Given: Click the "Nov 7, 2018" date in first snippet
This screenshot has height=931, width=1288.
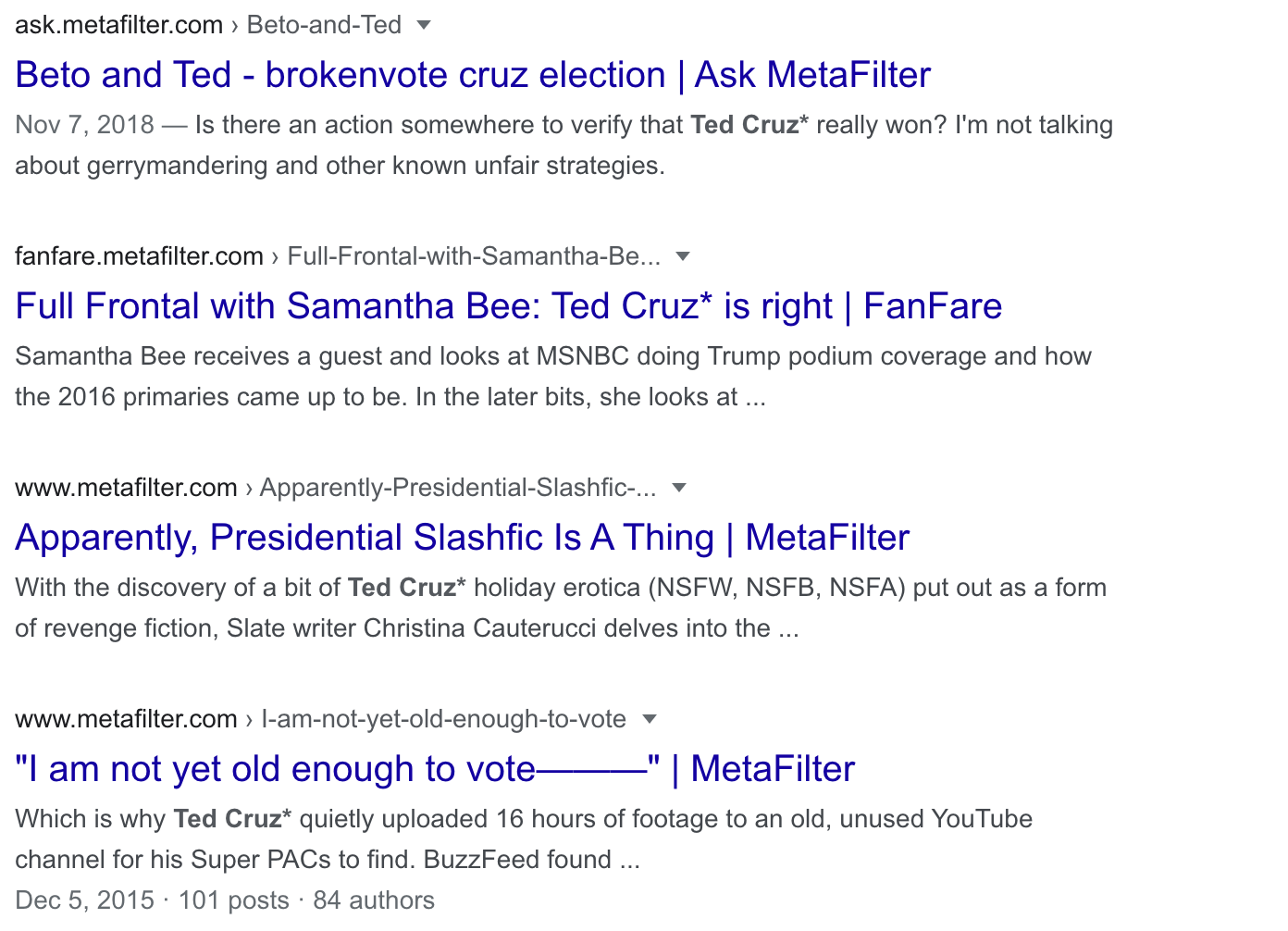Looking at the screenshot, I should (x=84, y=125).
